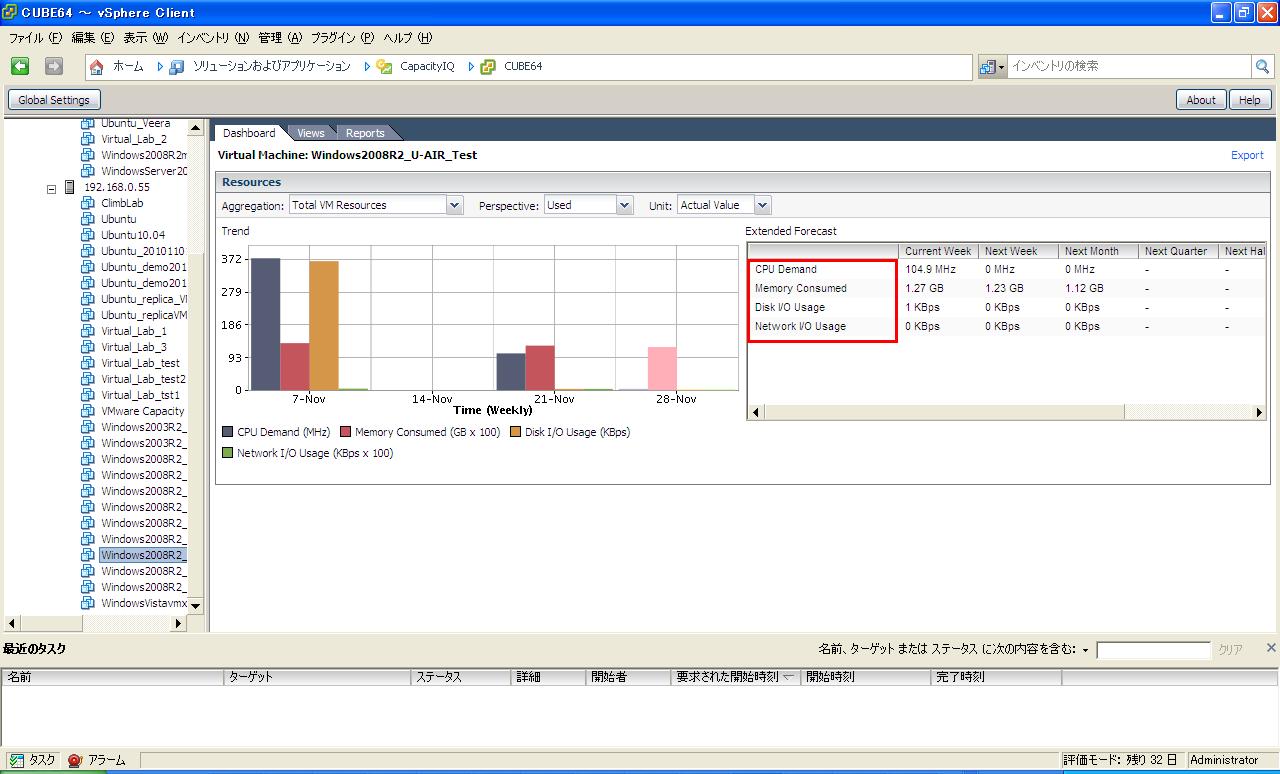
Task: Select the ClimbLab VM in tree
Action: tap(122, 203)
